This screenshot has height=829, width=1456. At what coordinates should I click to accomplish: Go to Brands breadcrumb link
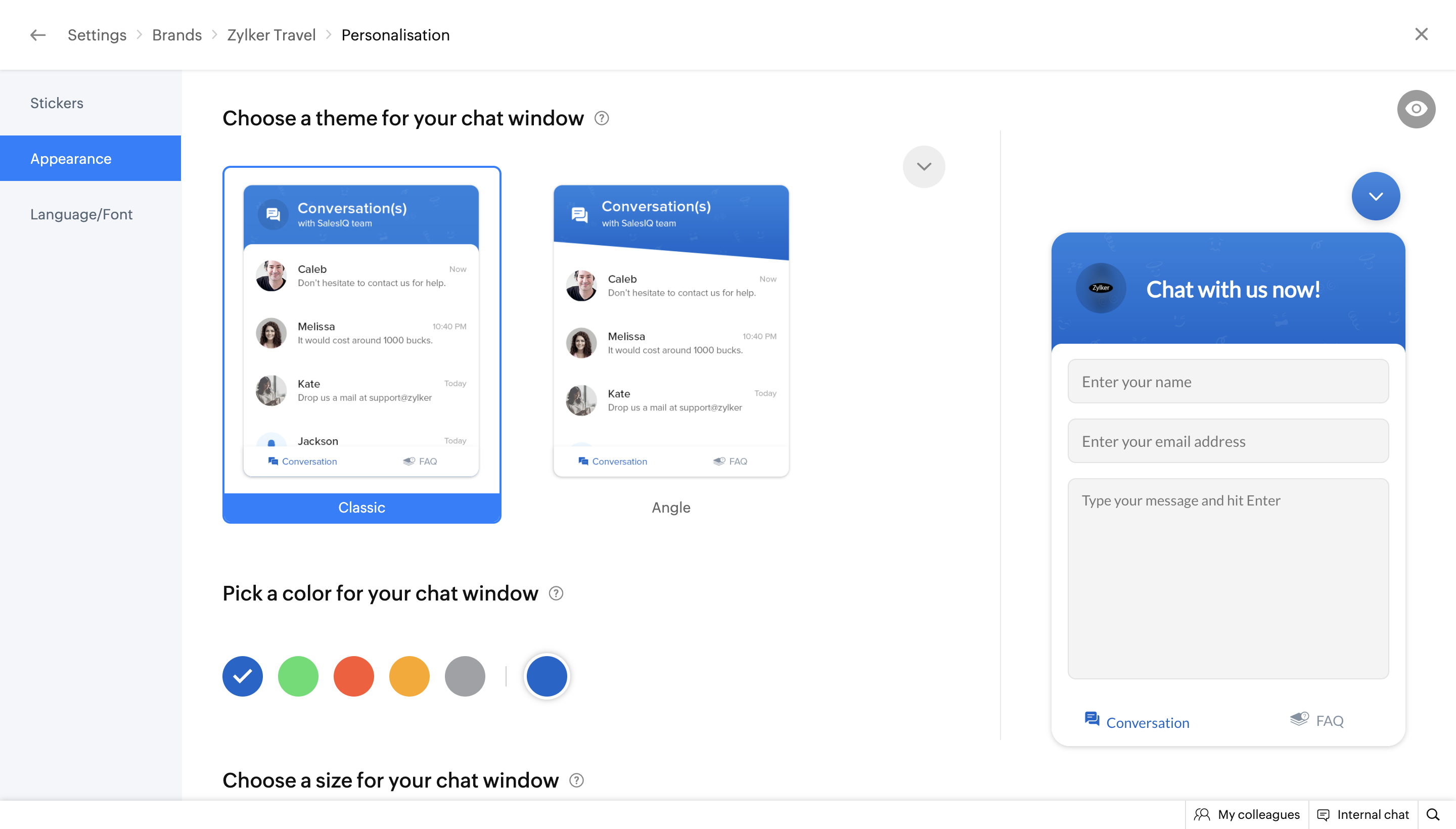[176, 35]
